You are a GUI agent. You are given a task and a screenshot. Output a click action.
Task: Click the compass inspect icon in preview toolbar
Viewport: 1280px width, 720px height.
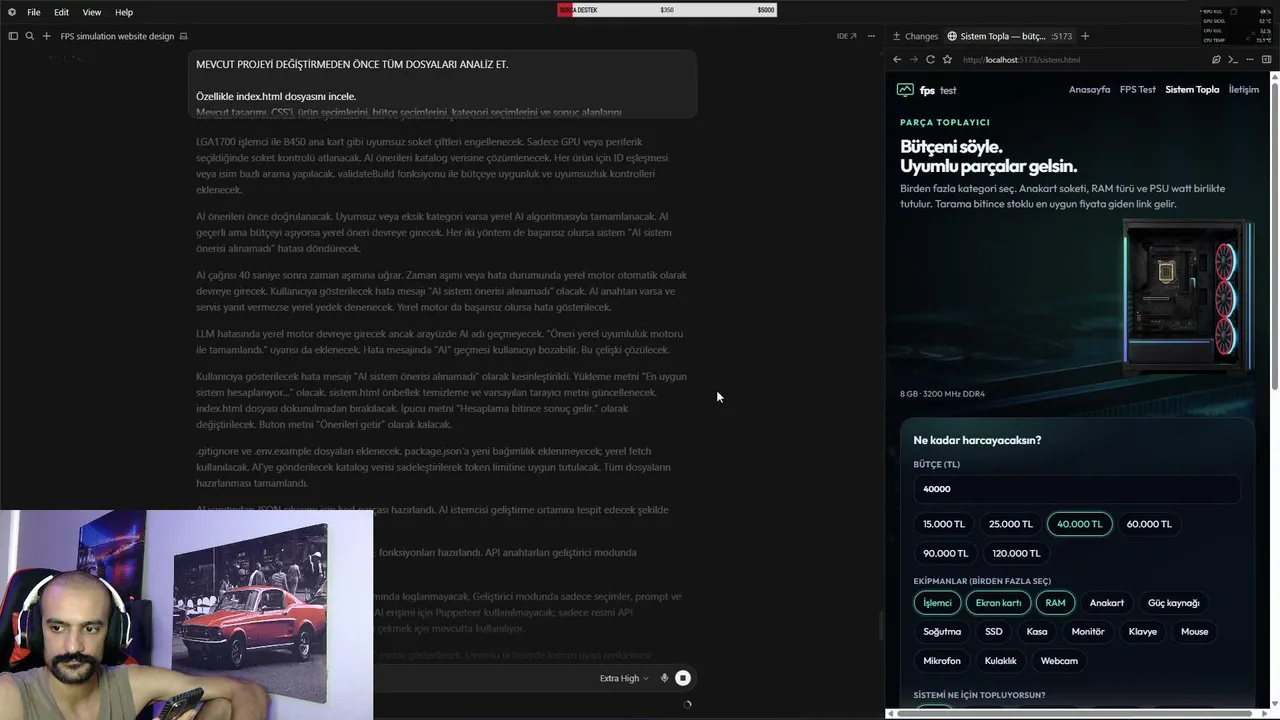click(x=1216, y=60)
